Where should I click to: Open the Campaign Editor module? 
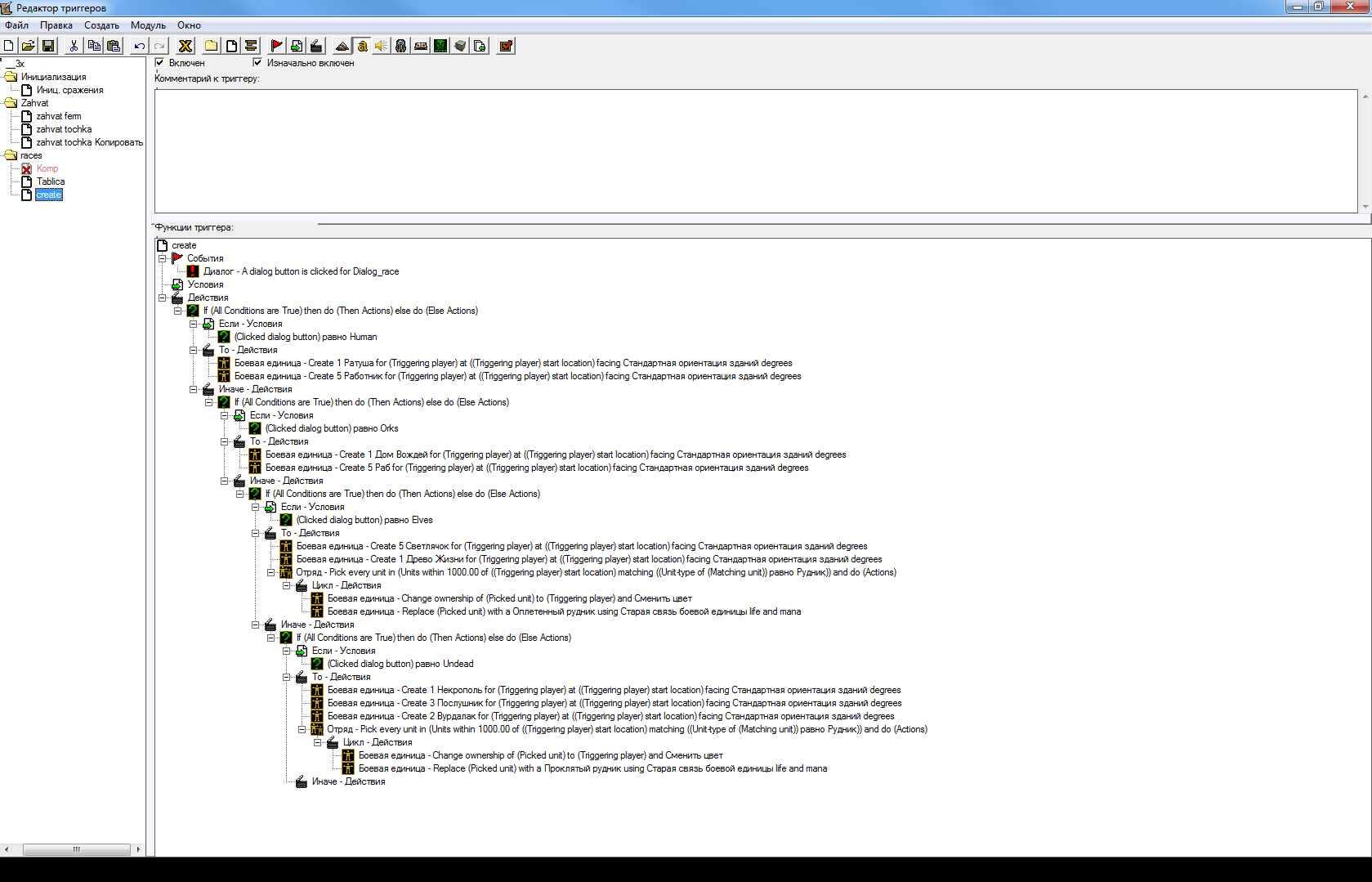tap(421, 46)
